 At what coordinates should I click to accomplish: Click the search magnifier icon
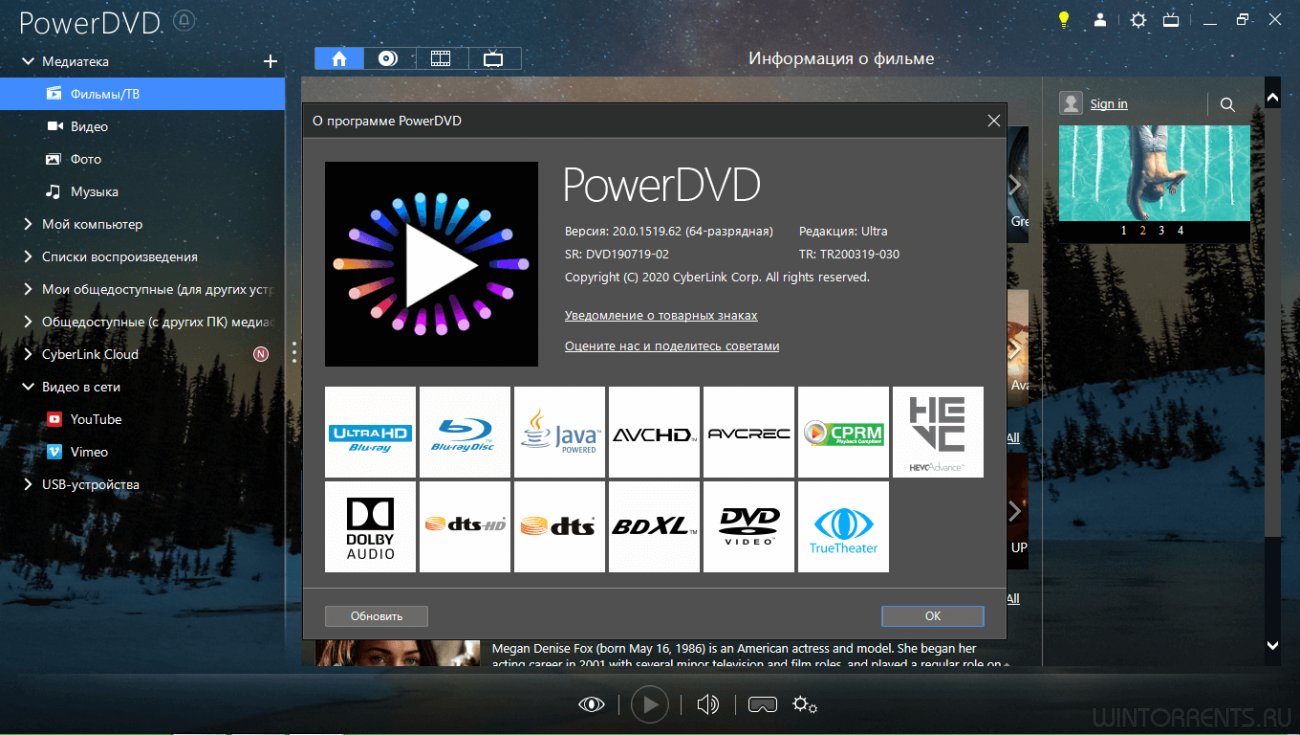(x=1228, y=104)
